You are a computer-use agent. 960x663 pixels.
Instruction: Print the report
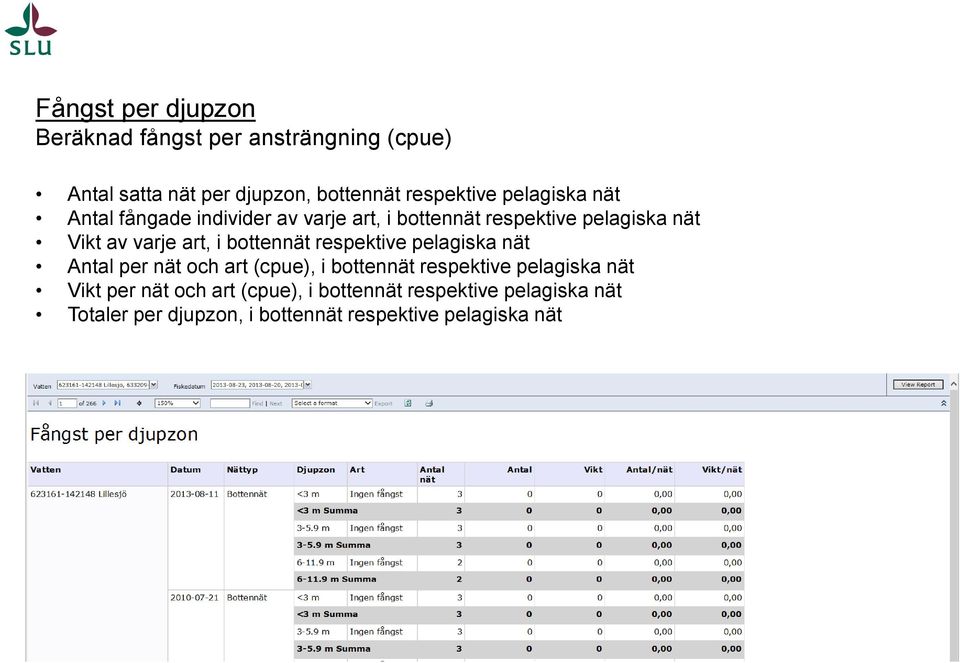tap(429, 403)
